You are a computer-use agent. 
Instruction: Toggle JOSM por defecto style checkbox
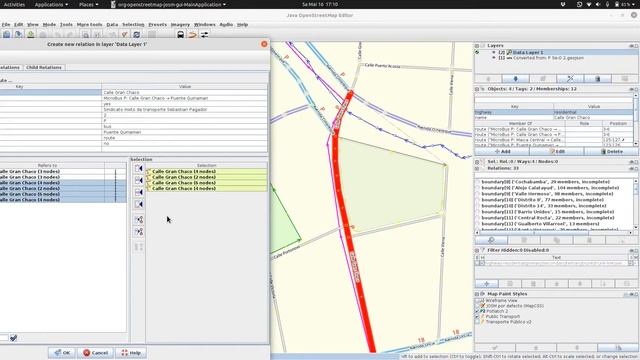(x=477, y=306)
